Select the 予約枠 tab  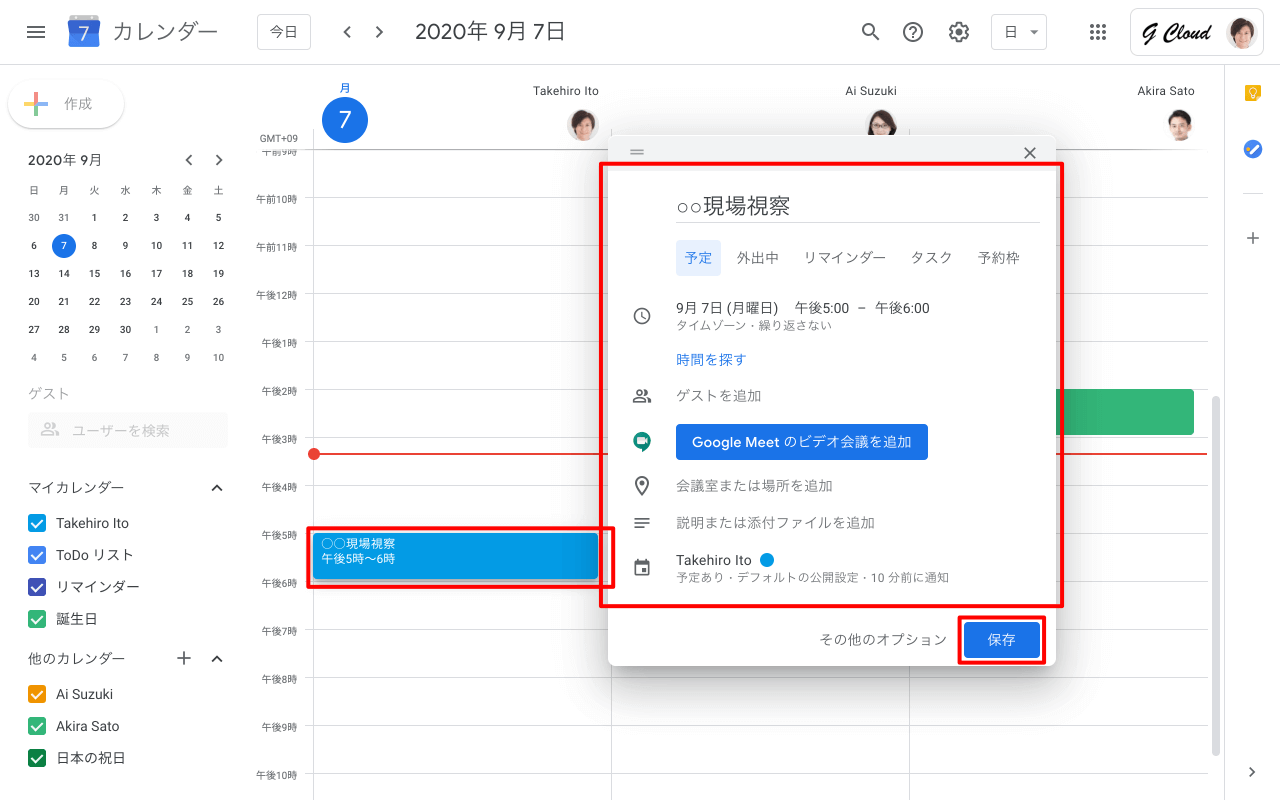(x=999, y=258)
